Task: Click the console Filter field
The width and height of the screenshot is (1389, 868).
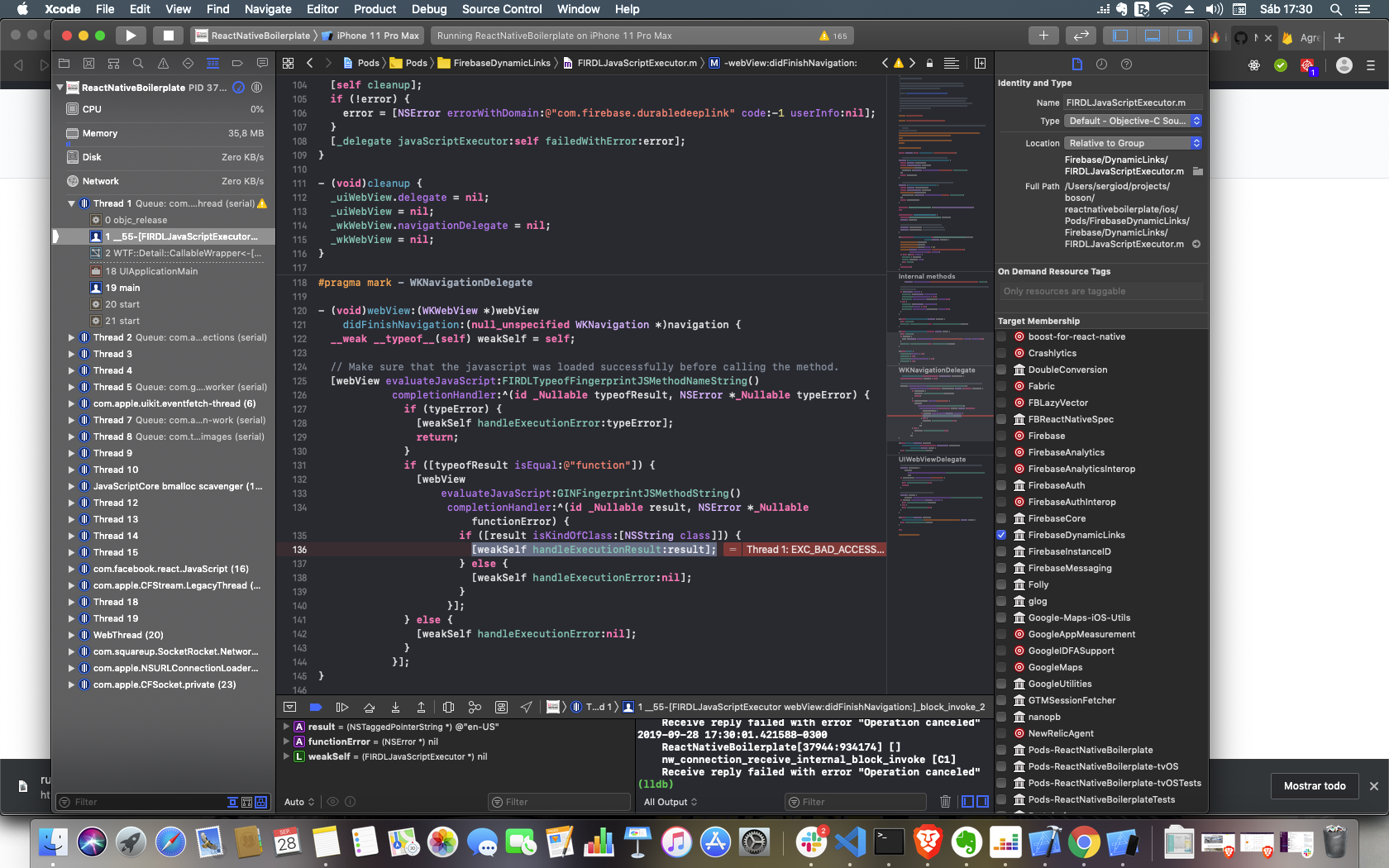Action: click(856, 802)
